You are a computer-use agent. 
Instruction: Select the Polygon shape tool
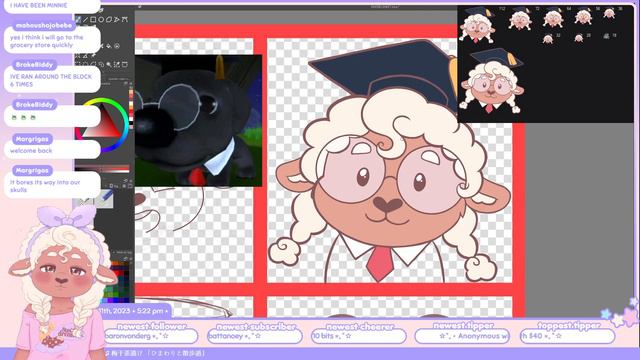tap(109, 20)
